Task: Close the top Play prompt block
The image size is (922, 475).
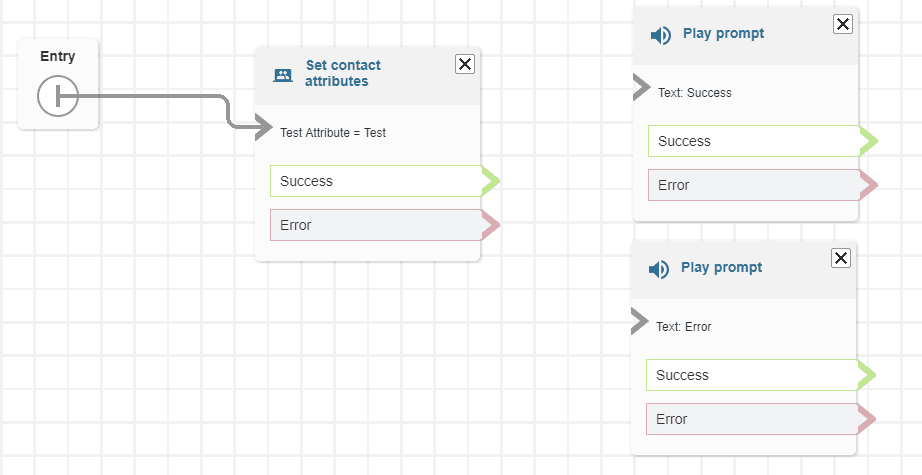Action: [843, 24]
